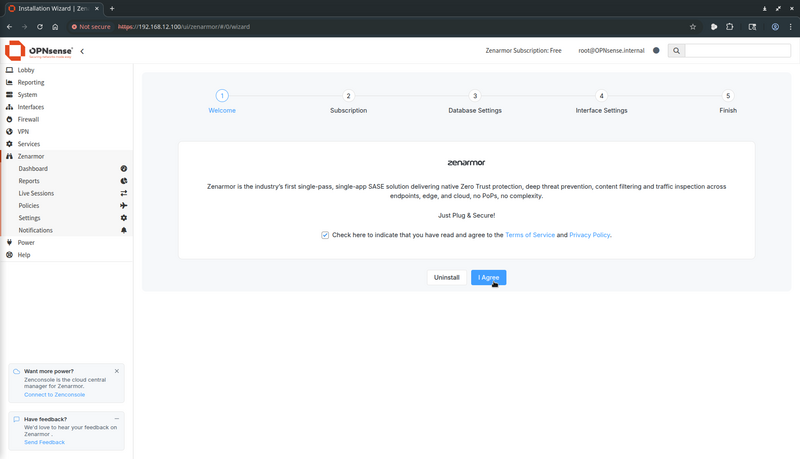Close the Want more power card

(x=117, y=371)
